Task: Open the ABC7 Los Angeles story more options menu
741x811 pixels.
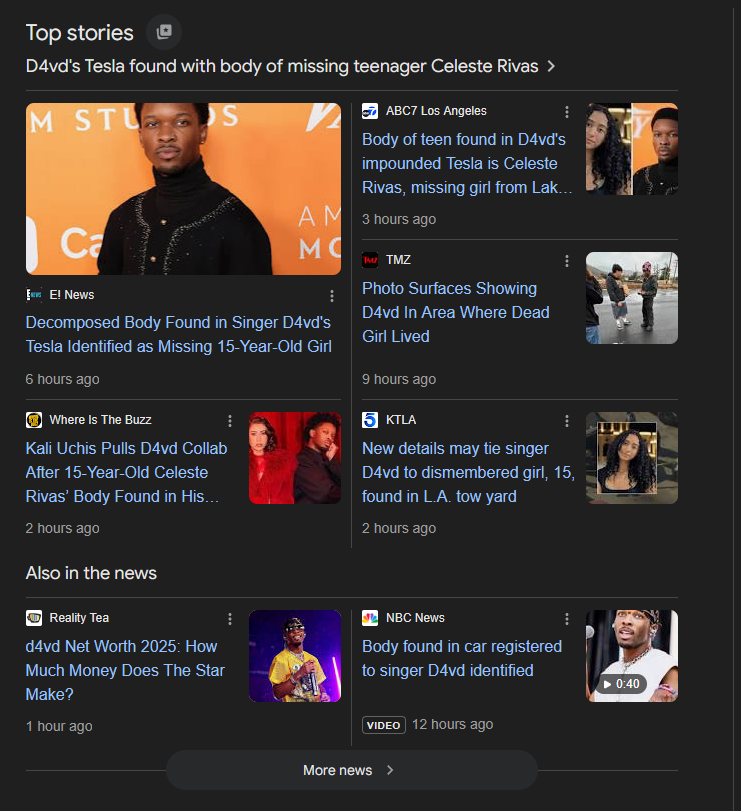Action: click(x=567, y=112)
